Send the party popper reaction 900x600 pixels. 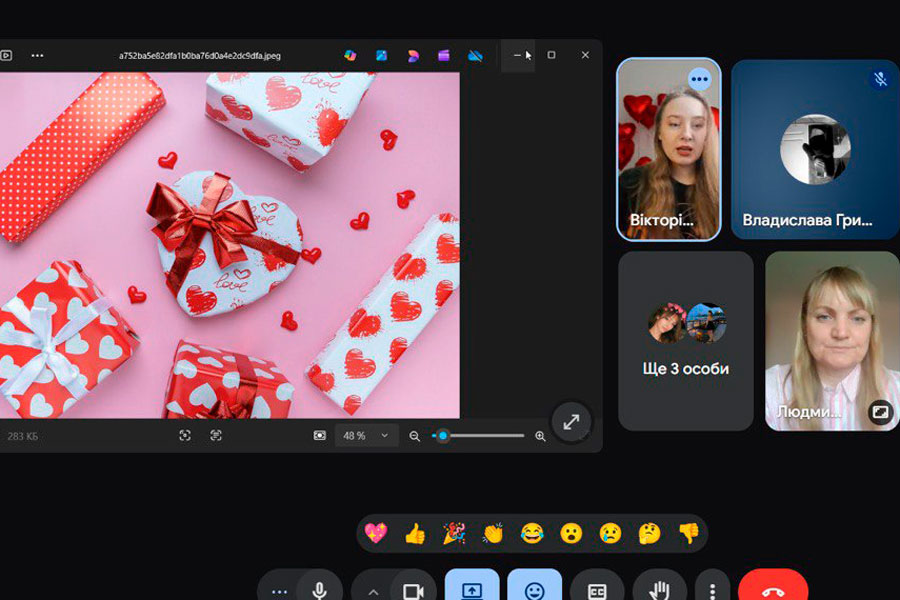(454, 533)
